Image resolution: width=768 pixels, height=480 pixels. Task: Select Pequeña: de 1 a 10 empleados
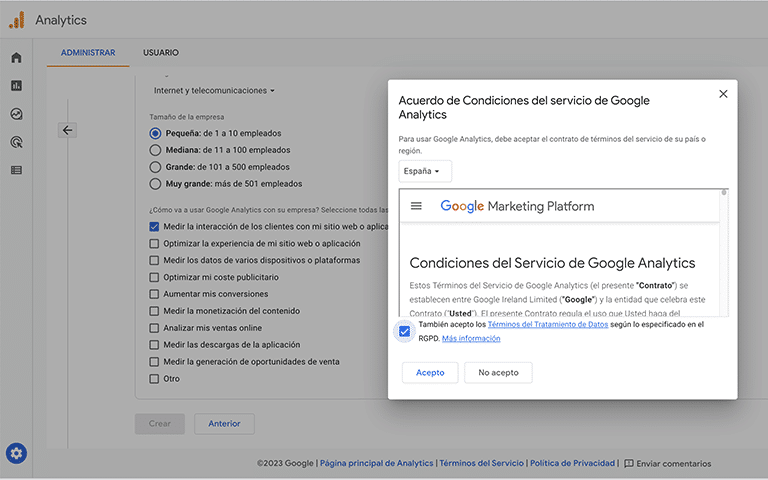(x=155, y=133)
